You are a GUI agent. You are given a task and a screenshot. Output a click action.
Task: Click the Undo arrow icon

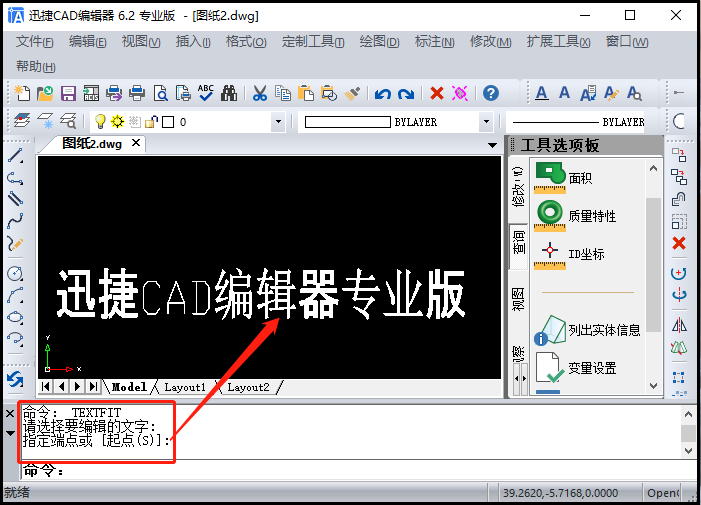(x=383, y=94)
